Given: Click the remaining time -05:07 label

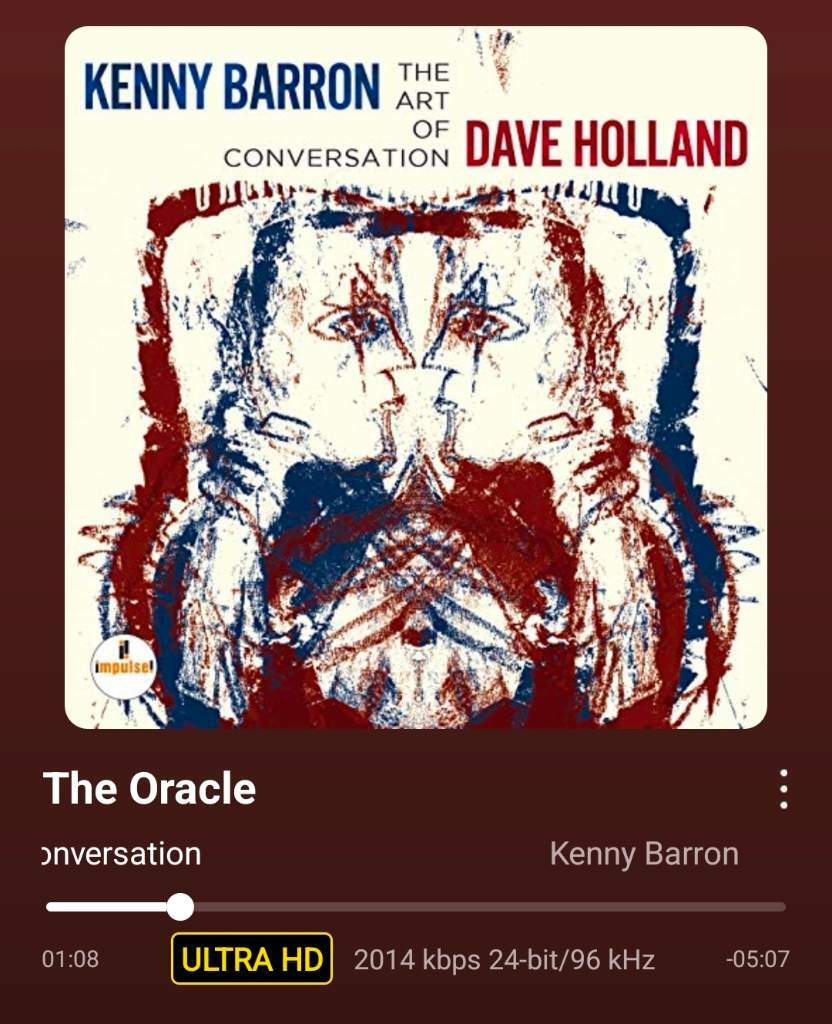Looking at the screenshot, I should point(758,959).
